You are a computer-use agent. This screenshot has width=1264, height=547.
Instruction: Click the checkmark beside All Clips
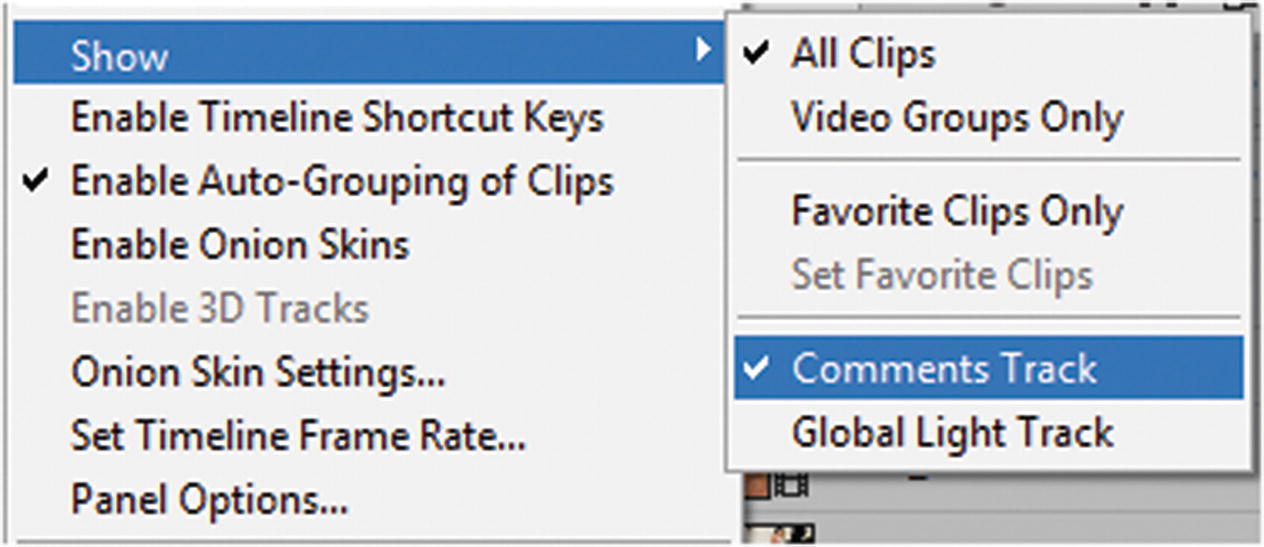(759, 53)
